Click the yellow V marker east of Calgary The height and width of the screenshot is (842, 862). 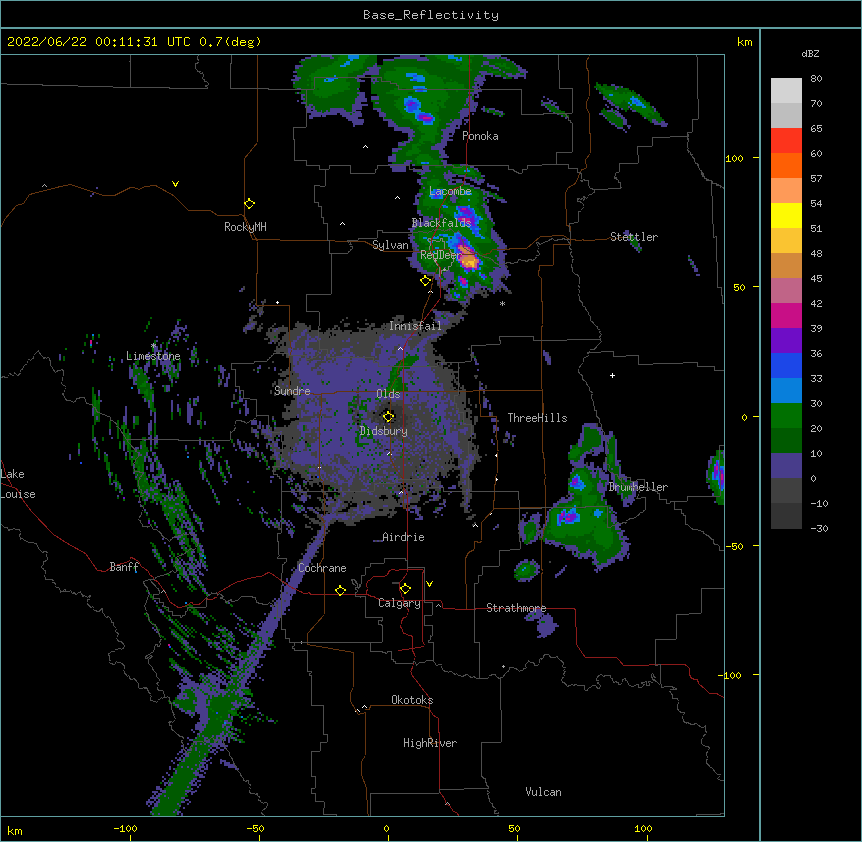pyautogui.click(x=429, y=584)
